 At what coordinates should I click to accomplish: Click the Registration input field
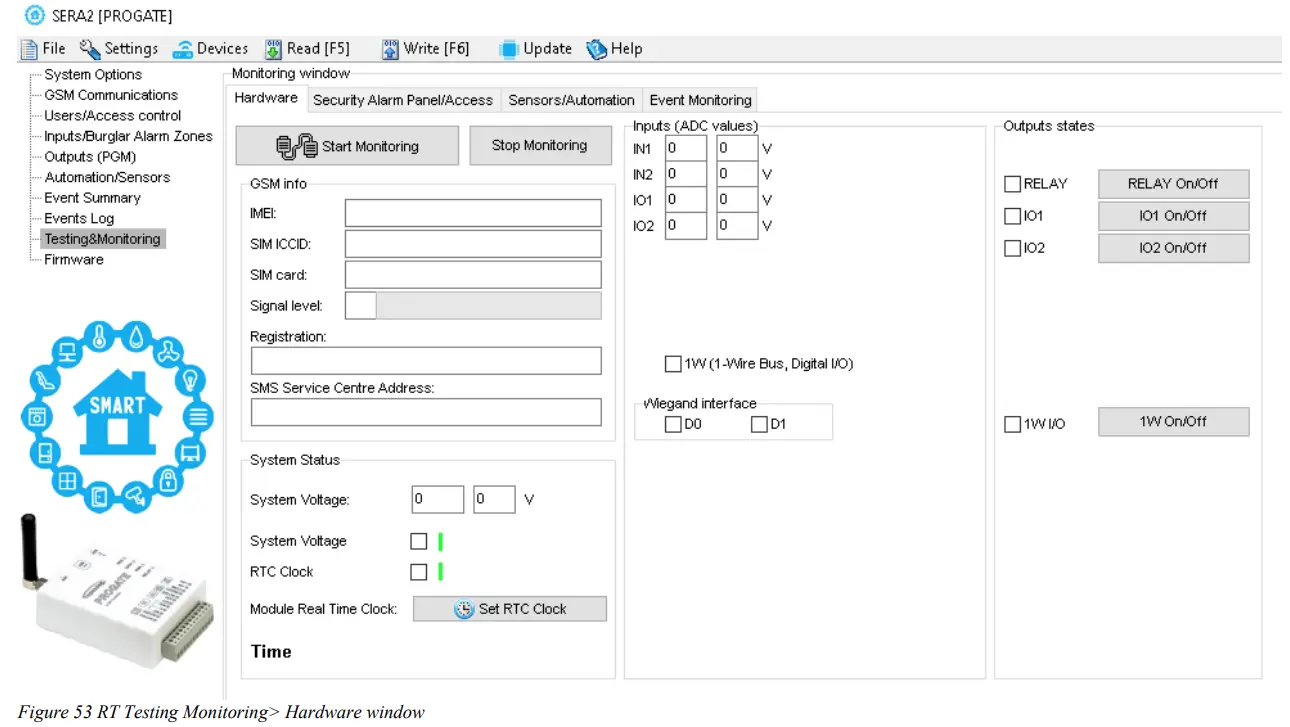pyautogui.click(x=426, y=361)
